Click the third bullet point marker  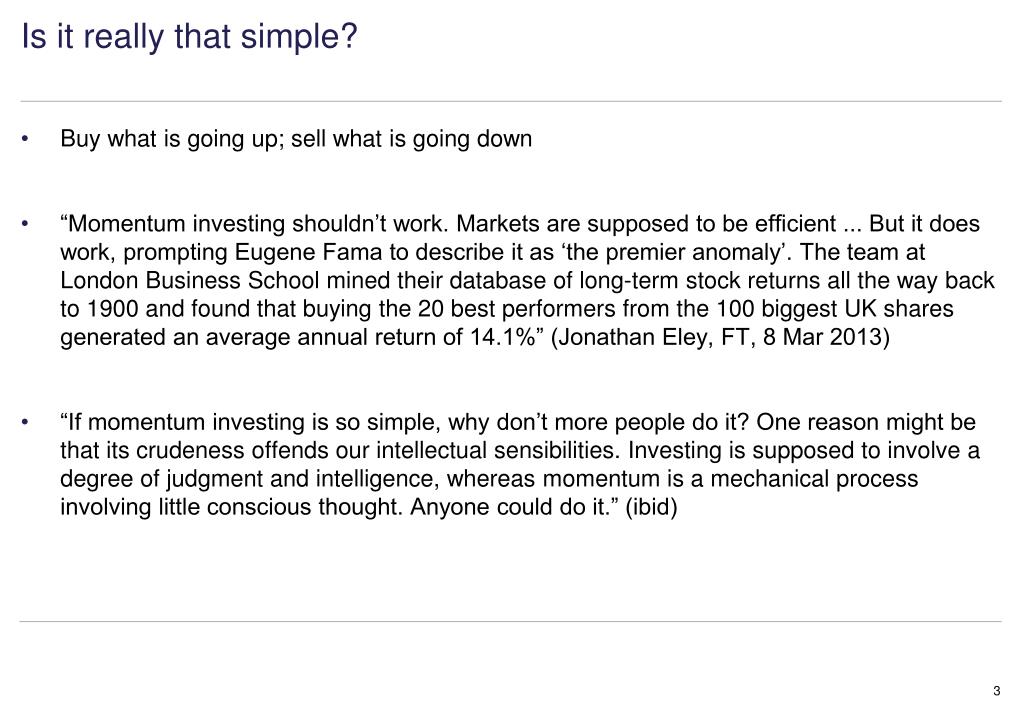25,422
